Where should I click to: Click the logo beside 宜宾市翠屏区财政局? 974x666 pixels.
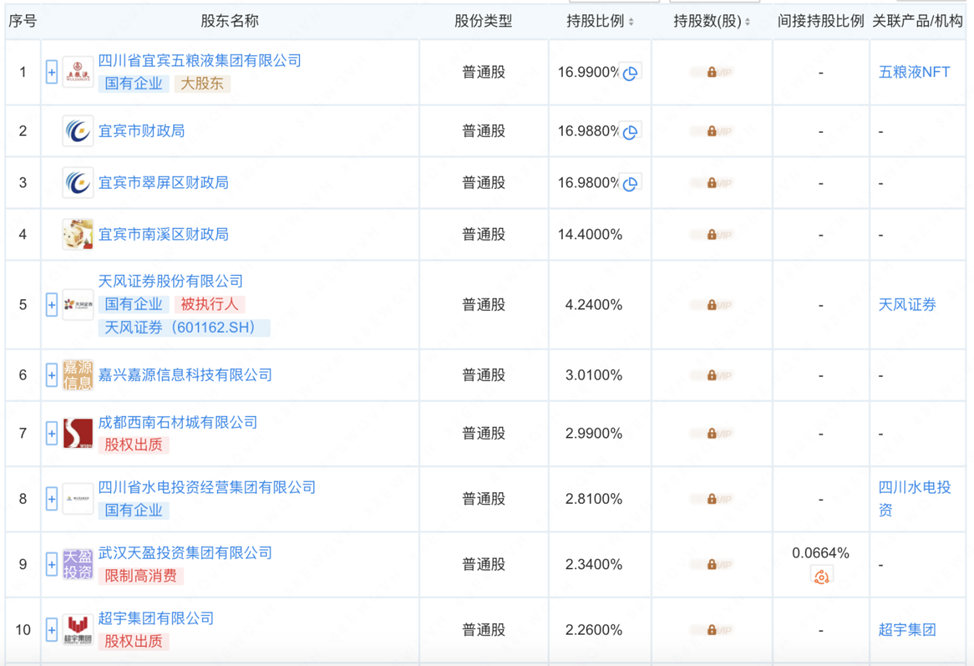[78, 183]
